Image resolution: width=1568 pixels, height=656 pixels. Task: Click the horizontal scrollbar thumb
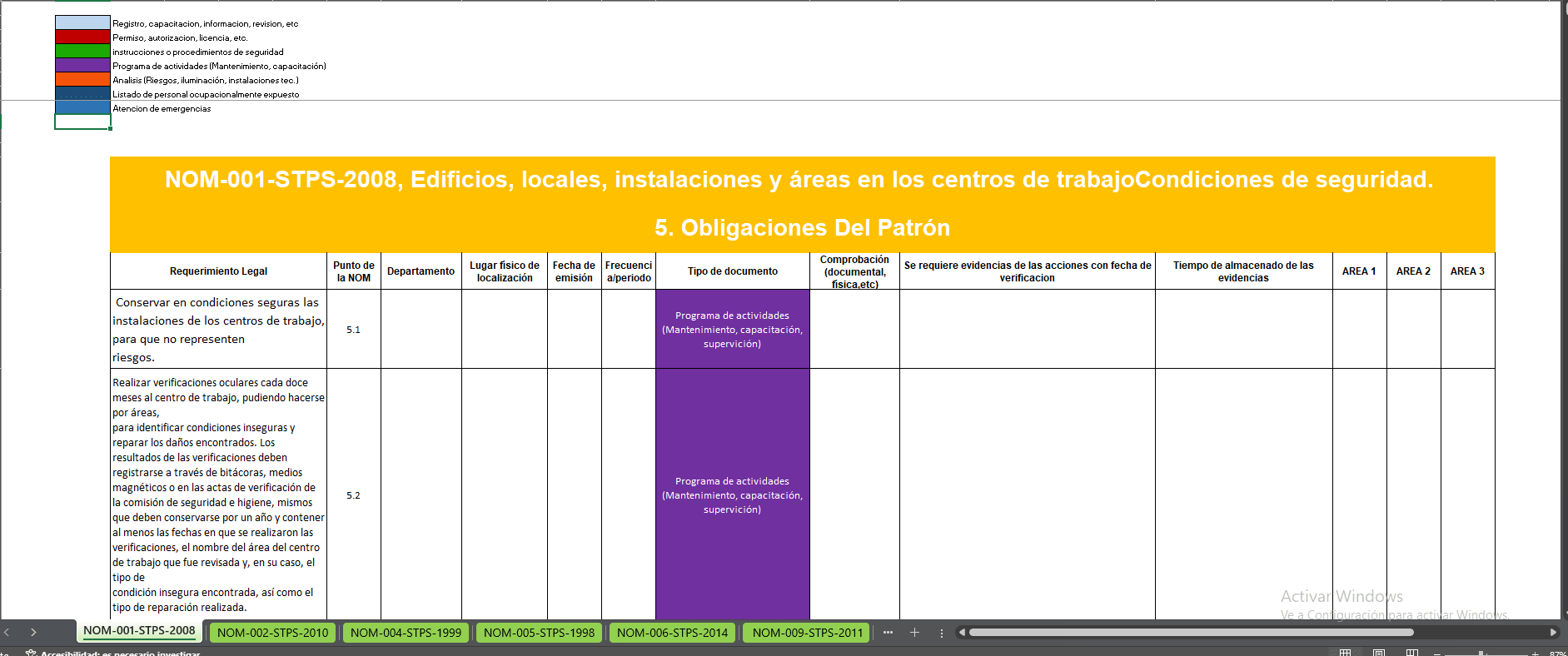(1191, 633)
